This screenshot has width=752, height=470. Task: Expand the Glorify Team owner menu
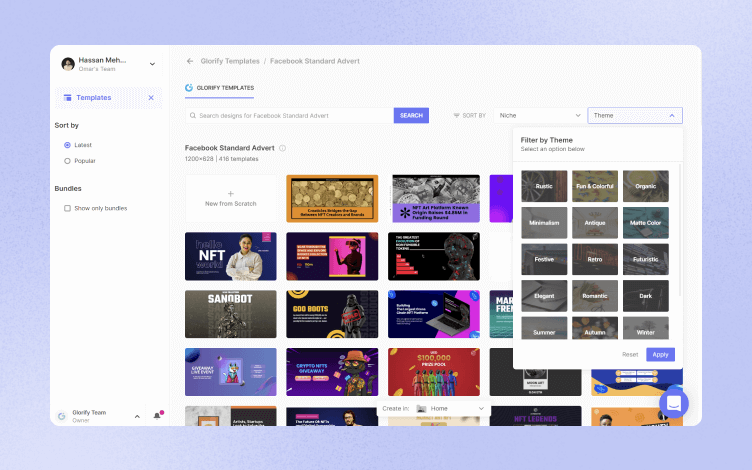click(137, 416)
